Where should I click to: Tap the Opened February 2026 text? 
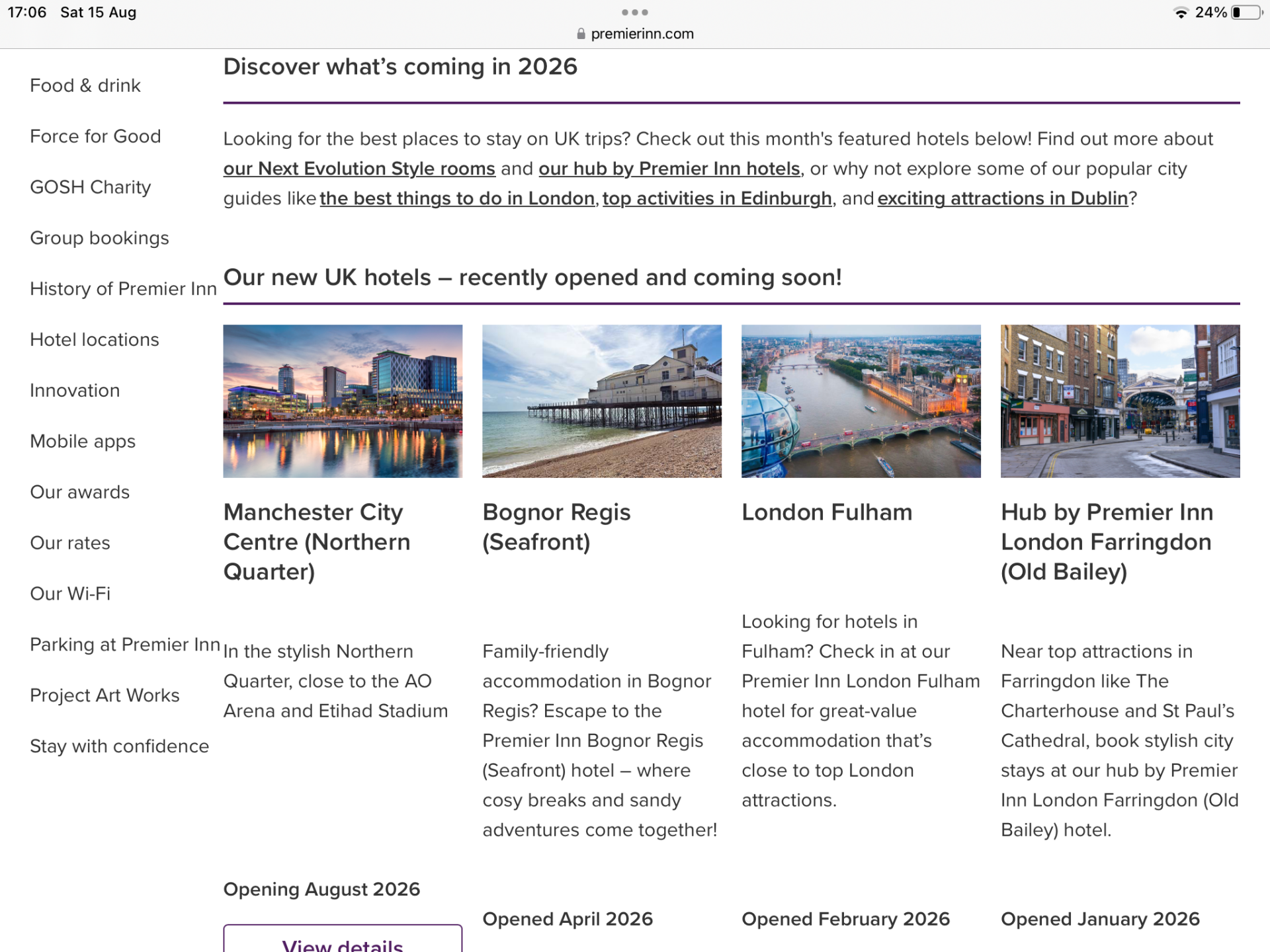click(x=845, y=920)
